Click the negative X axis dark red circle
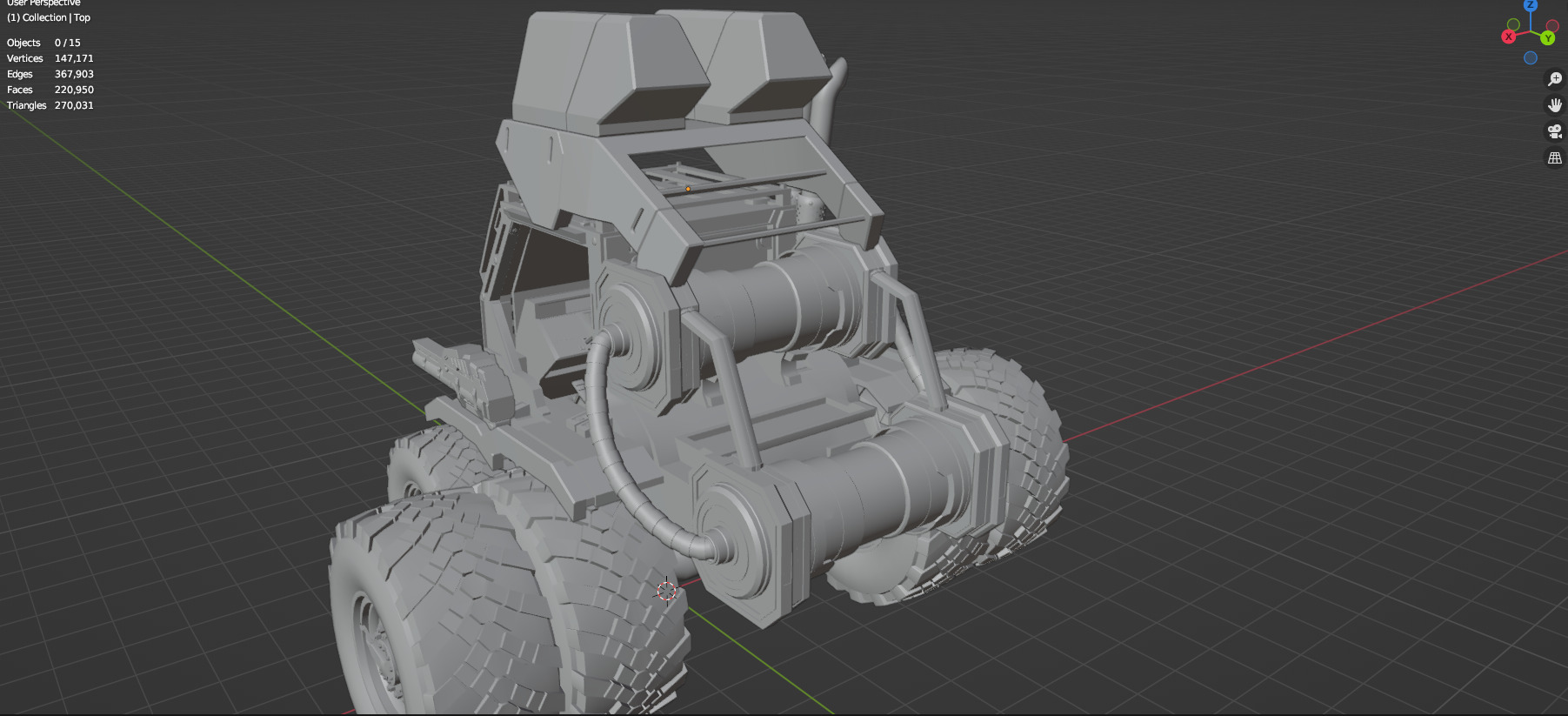 [1552, 26]
